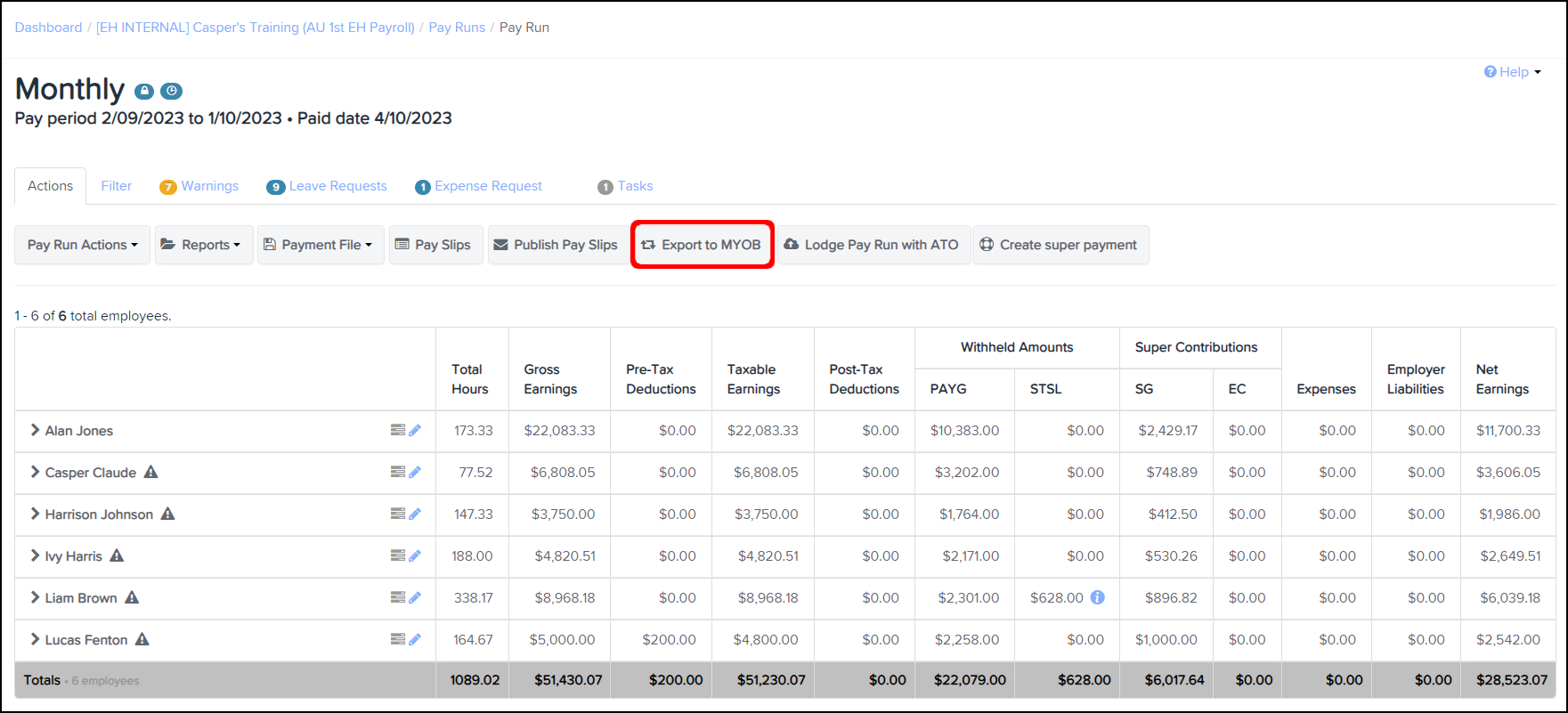Edit Alan Jones row with pencil icon
This screenshot has height=713, width=1568.
(x=415, y=430)
